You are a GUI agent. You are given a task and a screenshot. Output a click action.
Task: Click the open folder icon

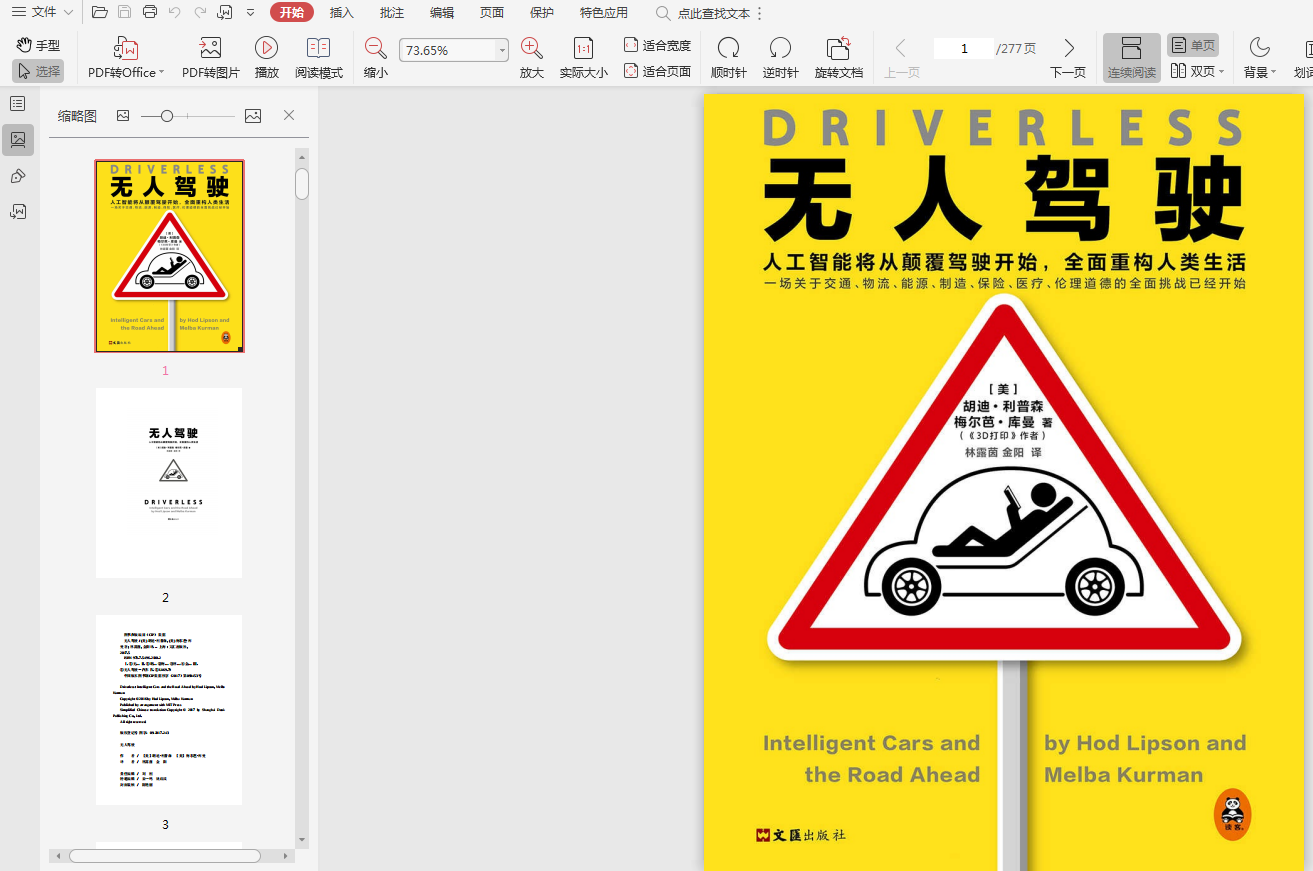coord(99,12)
